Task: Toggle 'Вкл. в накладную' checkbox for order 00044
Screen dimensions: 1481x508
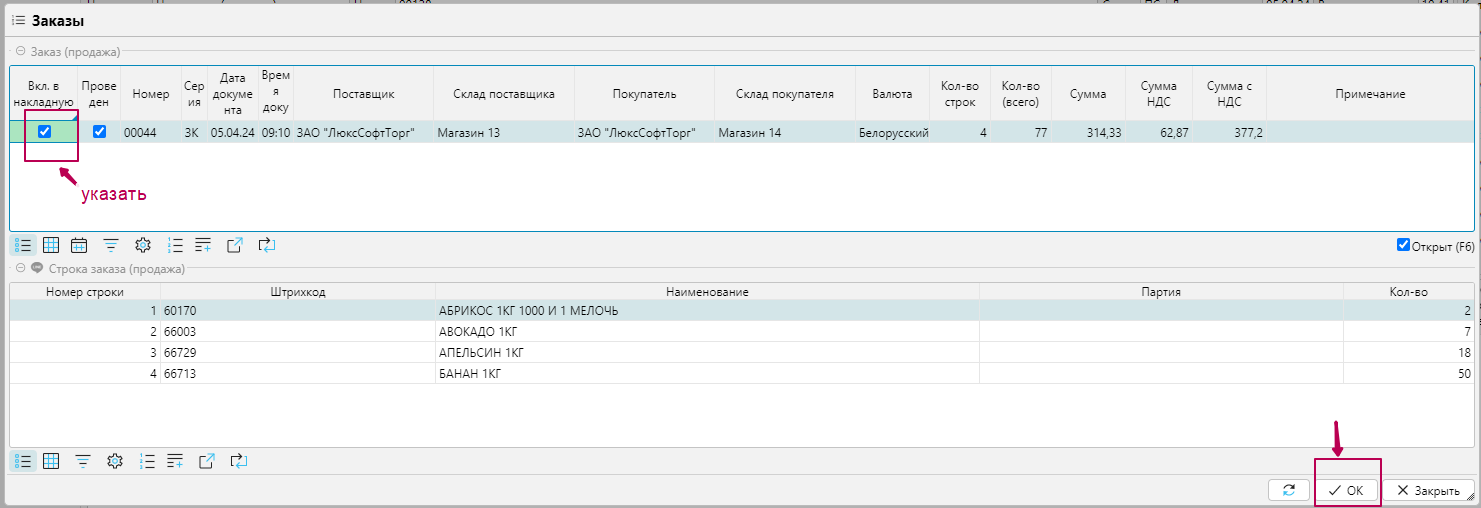Action: tap(44, 132)
